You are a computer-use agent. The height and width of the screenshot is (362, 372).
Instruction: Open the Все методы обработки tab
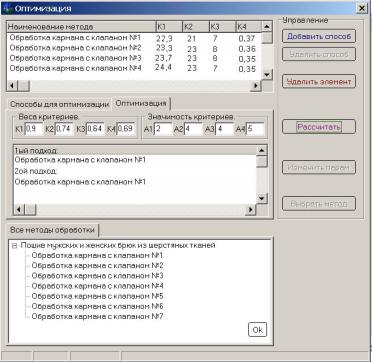click(52, 230)
